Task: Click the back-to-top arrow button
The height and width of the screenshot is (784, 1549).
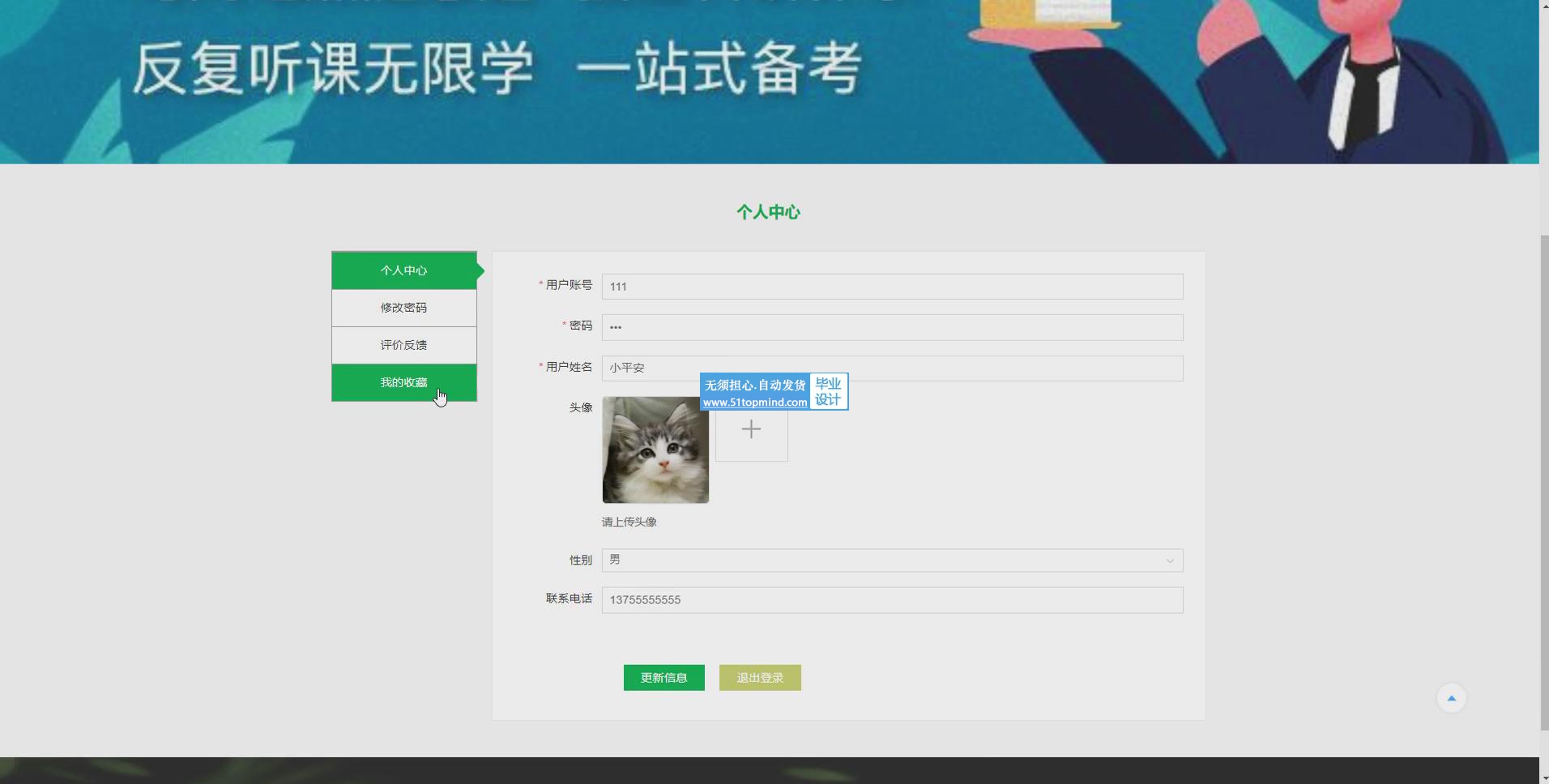Action: pos(1451,698)
